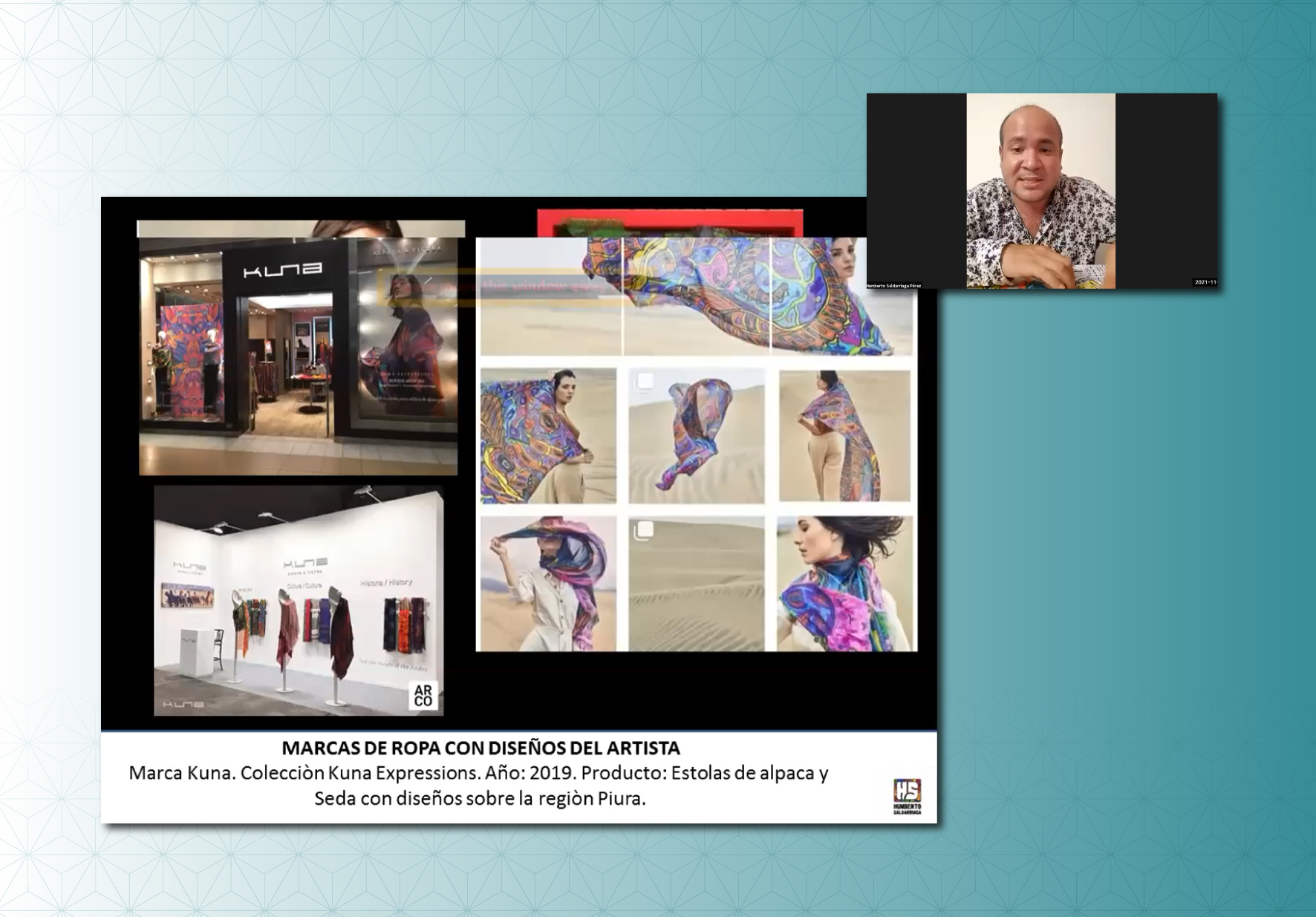
Task: Click the text "Seda con diseños sobre la región Piura."
Action: 480,799
